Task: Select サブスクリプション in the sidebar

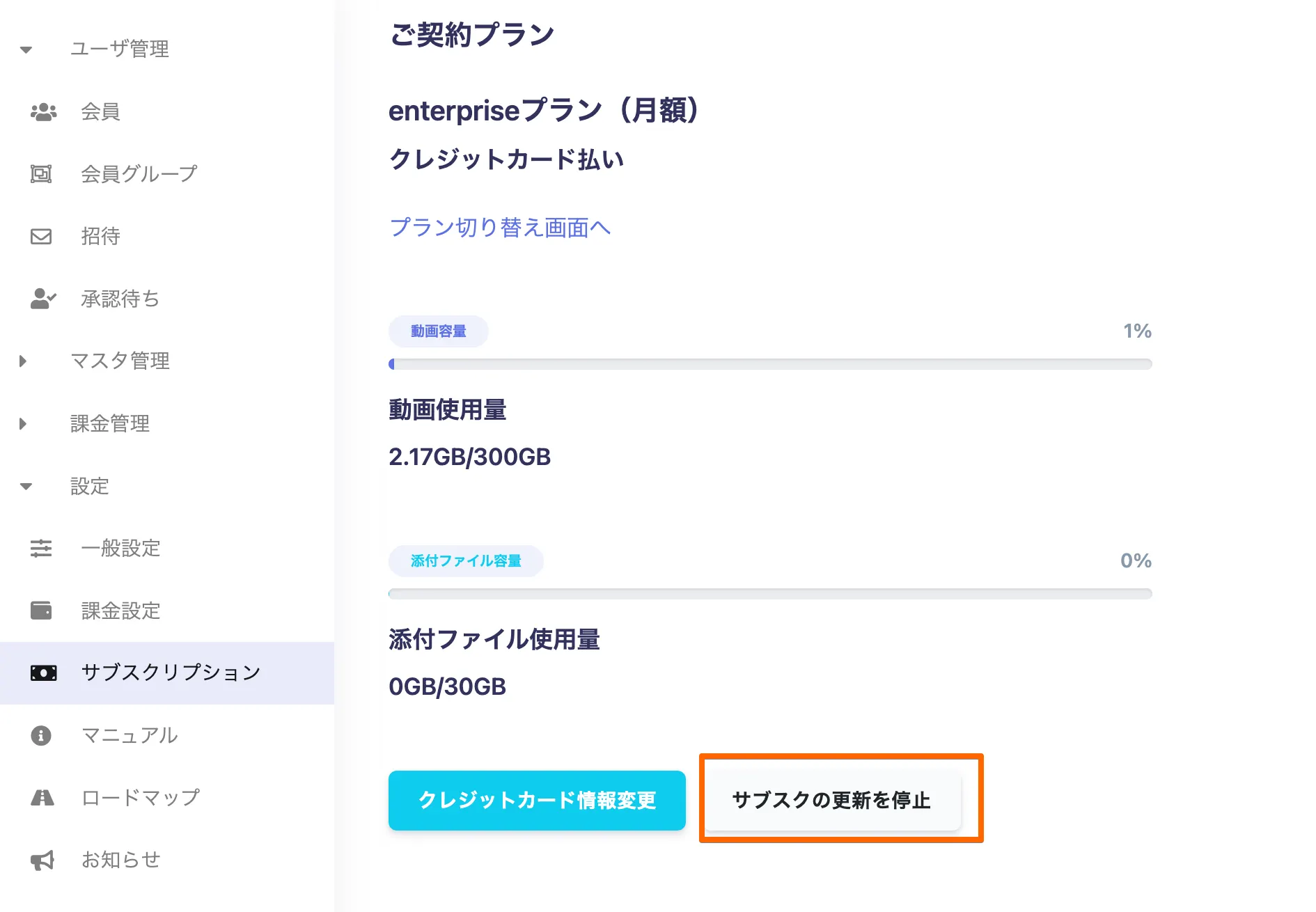Action: (x=171, y=673)
